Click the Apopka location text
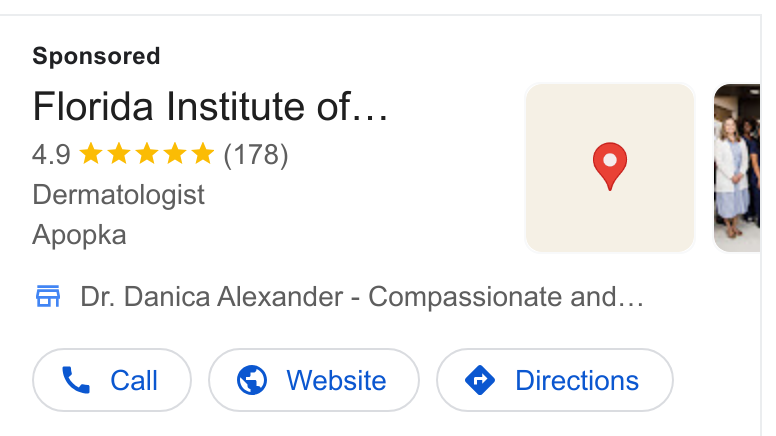The width and height of the screenshot is (776, 436). point(79,235)
